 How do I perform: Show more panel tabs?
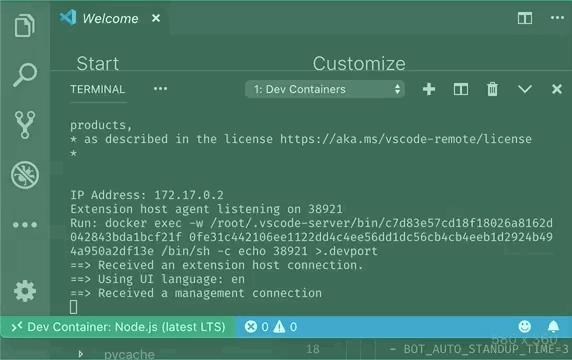tap(160, 89)
